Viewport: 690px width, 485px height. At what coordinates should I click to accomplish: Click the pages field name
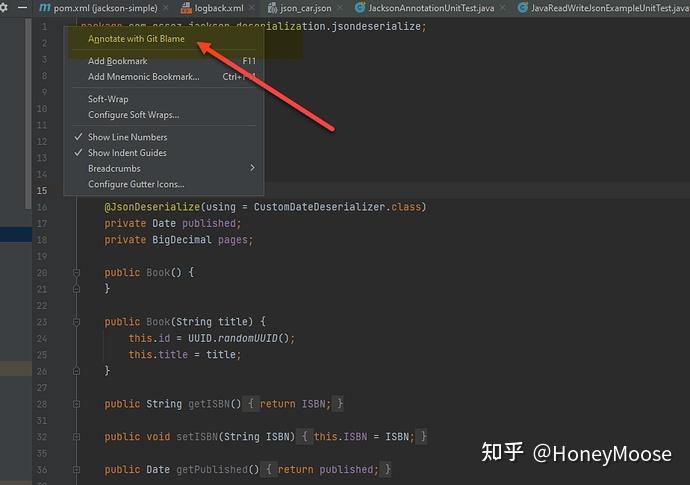click(x=233, y=240)
